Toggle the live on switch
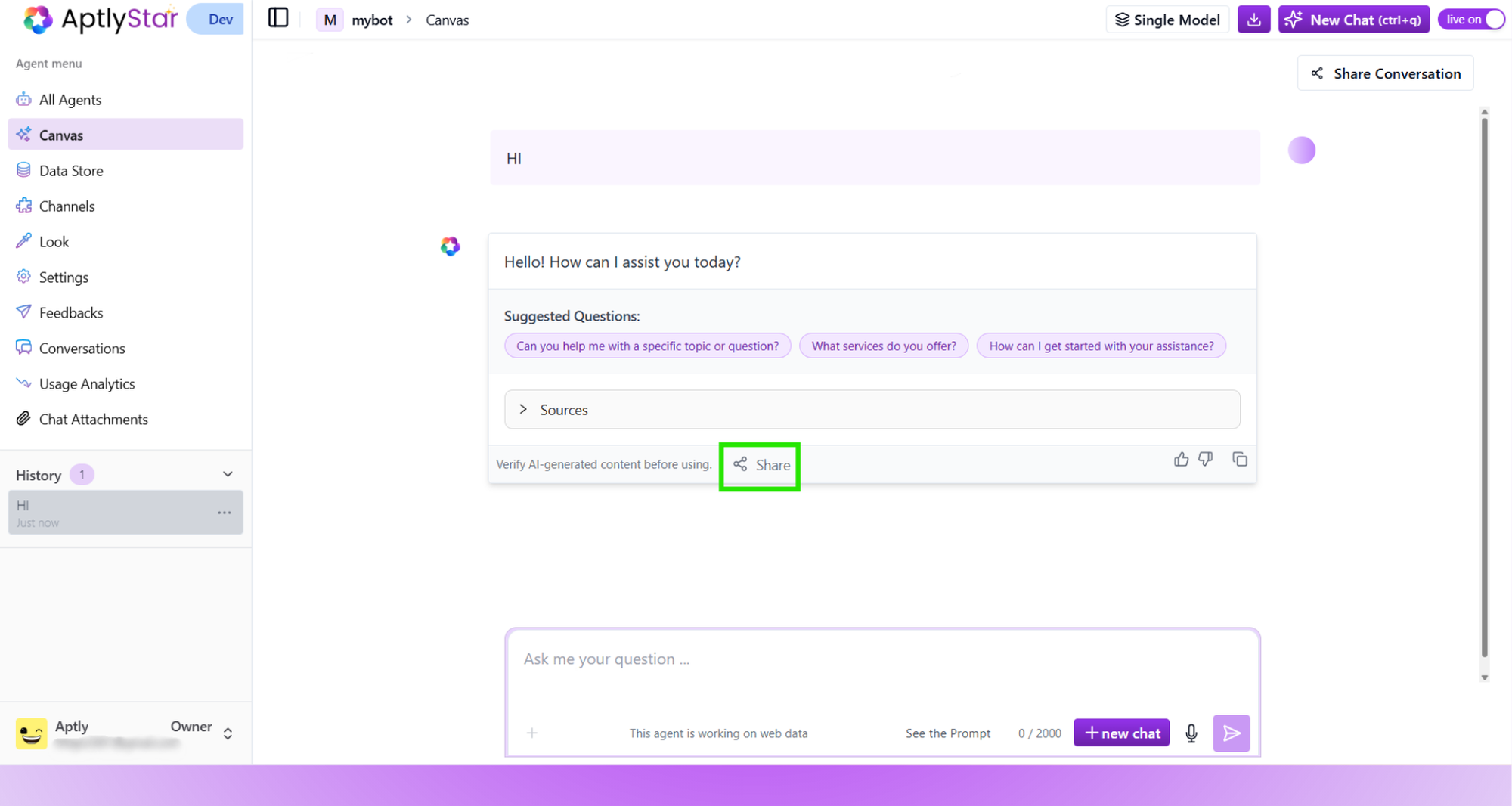 coord(1471,20)
